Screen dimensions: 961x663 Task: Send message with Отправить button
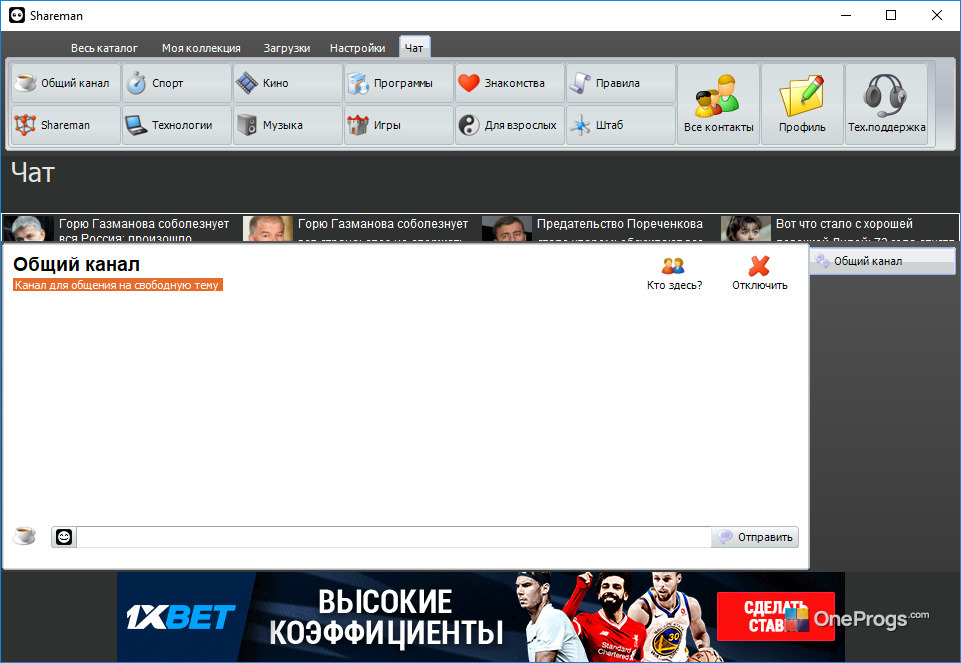pyautogui.click(x=755, y=537)
